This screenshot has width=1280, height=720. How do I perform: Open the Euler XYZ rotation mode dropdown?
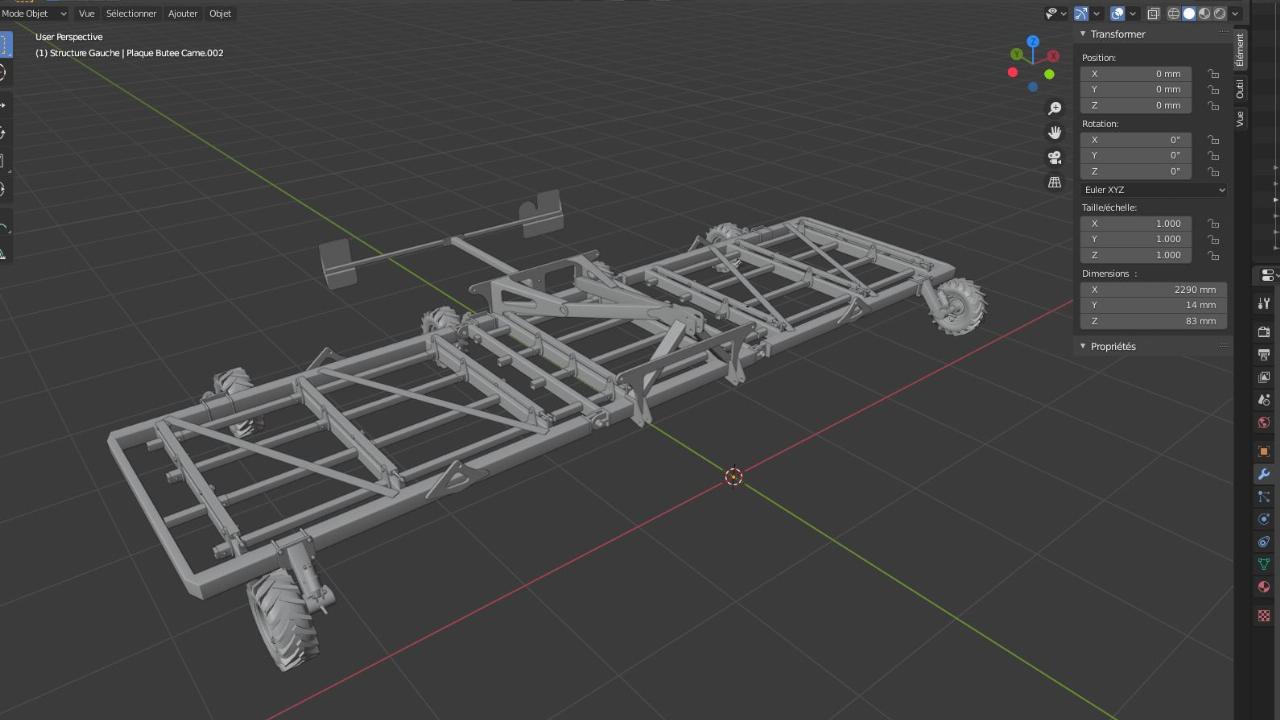coord(1153,189)
